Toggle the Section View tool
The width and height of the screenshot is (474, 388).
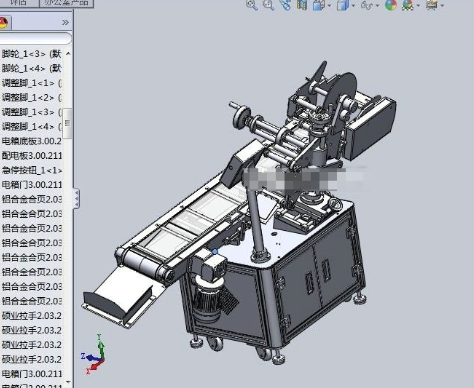click(302, 5)
